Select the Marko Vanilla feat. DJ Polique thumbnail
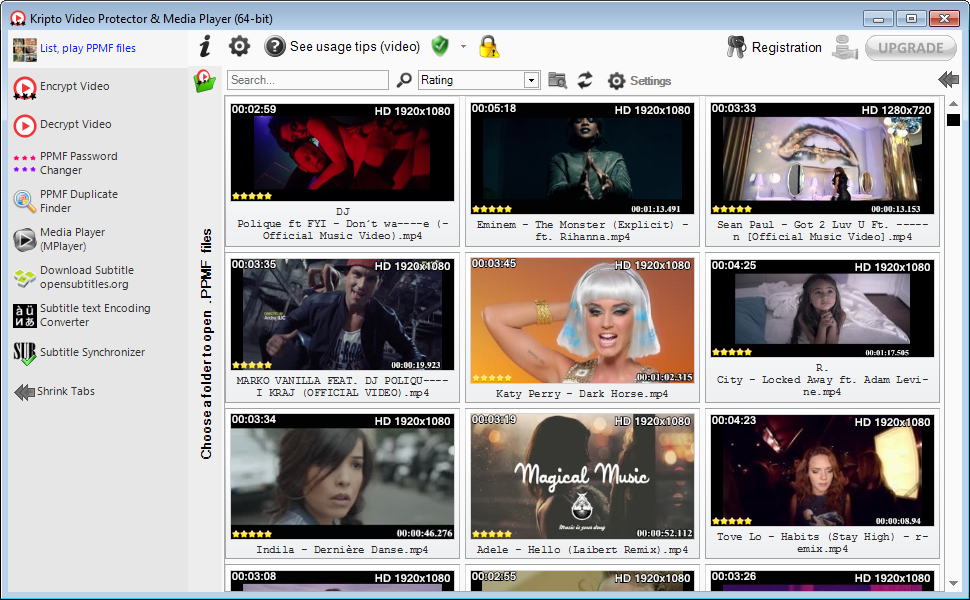The height and width of the screenshot is (600, 970). (342, 314)
